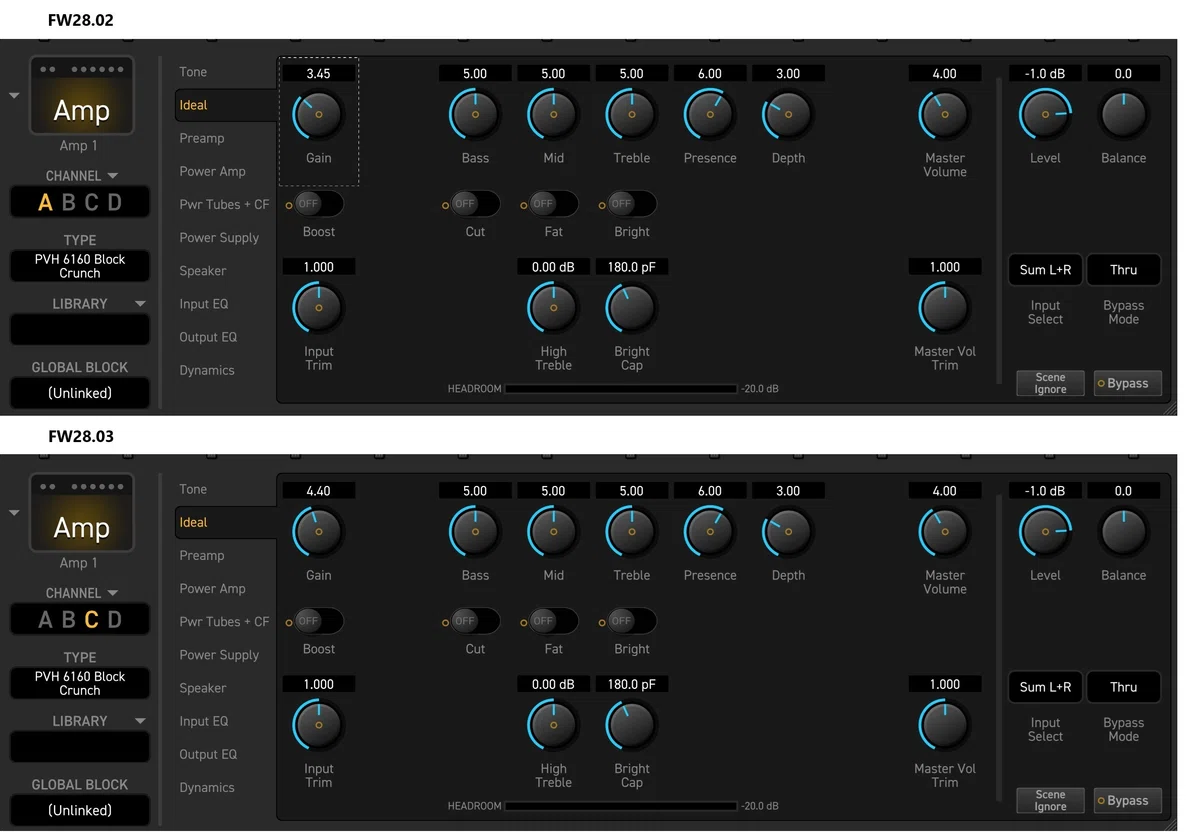Open Pwr Tubes + CF tab in FW28.02
Viewport: 1200px width, 832px height.
click(224, 204)
